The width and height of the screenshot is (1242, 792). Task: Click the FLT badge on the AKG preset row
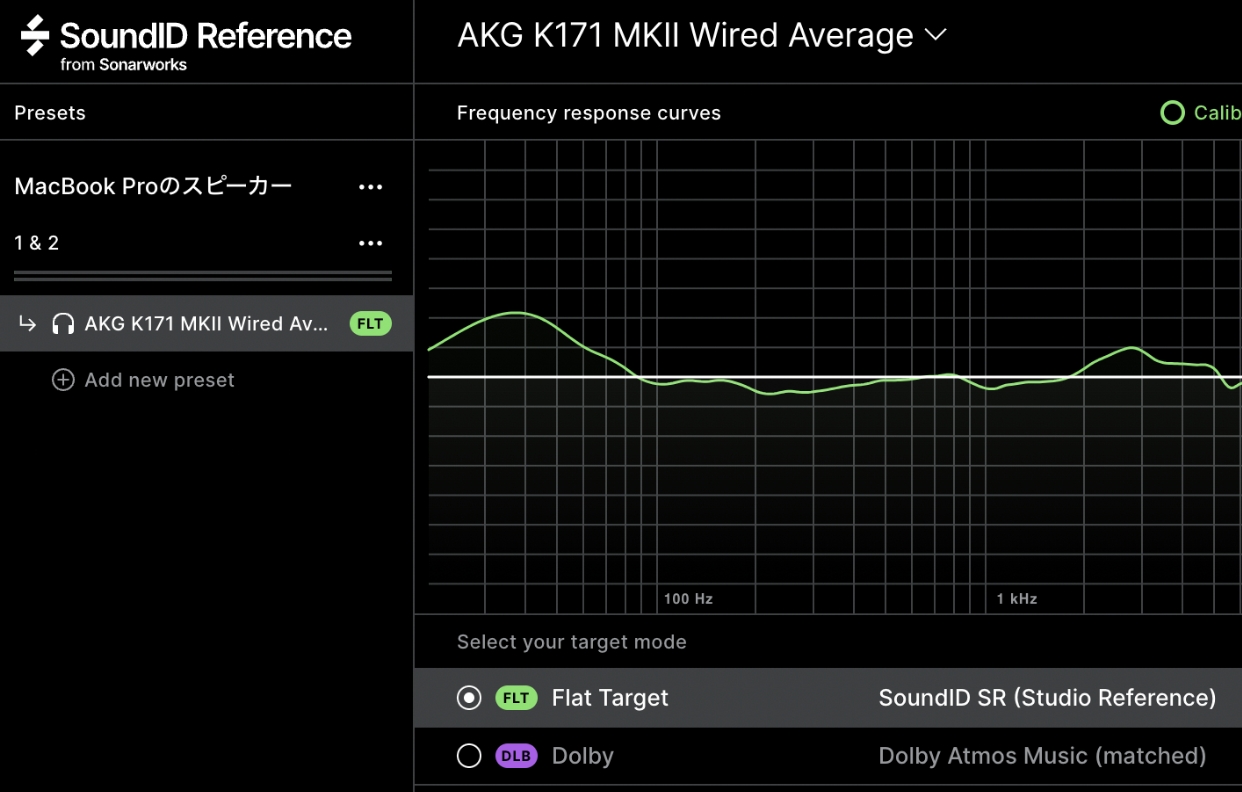coord(370,324)
